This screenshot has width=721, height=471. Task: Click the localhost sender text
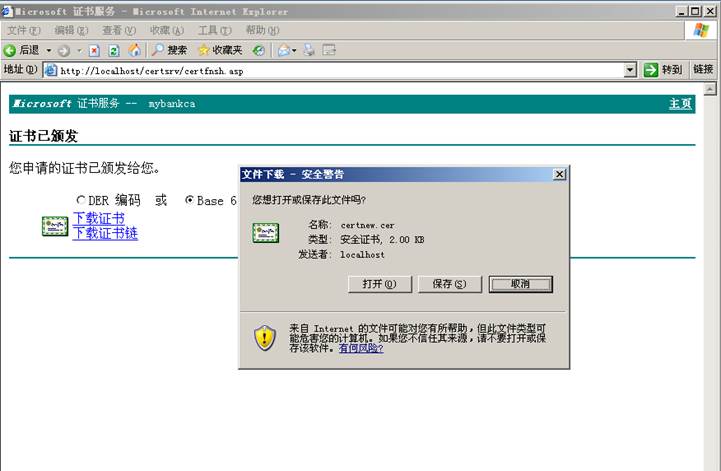[x=362, y=254]
